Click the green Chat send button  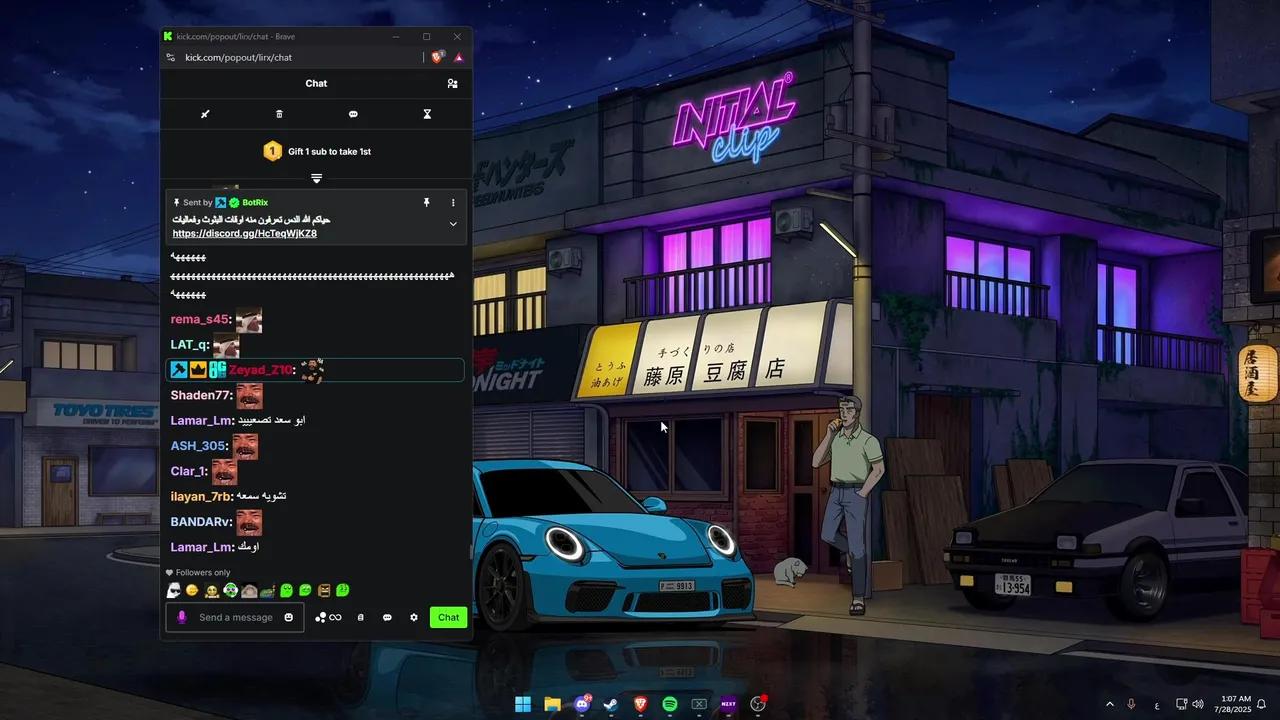[x=449, y=617]
